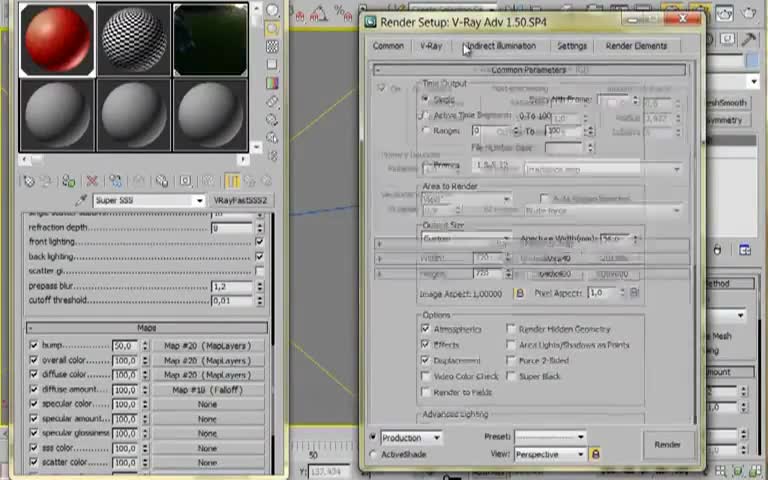Click the object color swatch in command panel
The height and width of the screenshot is (480, 768).
(751, 61)
